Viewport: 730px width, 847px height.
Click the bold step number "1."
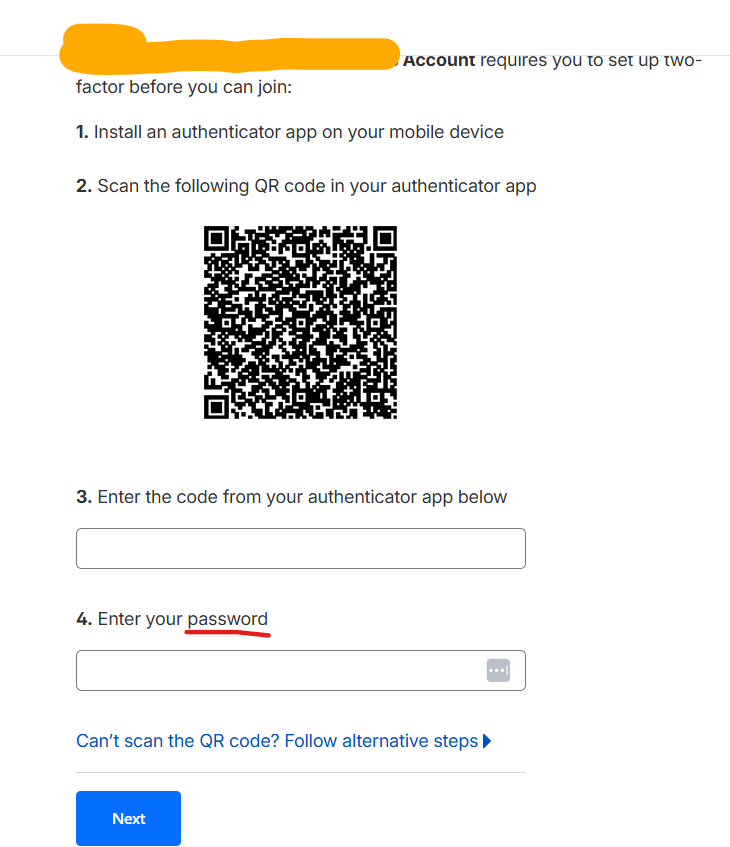(82, 132)
